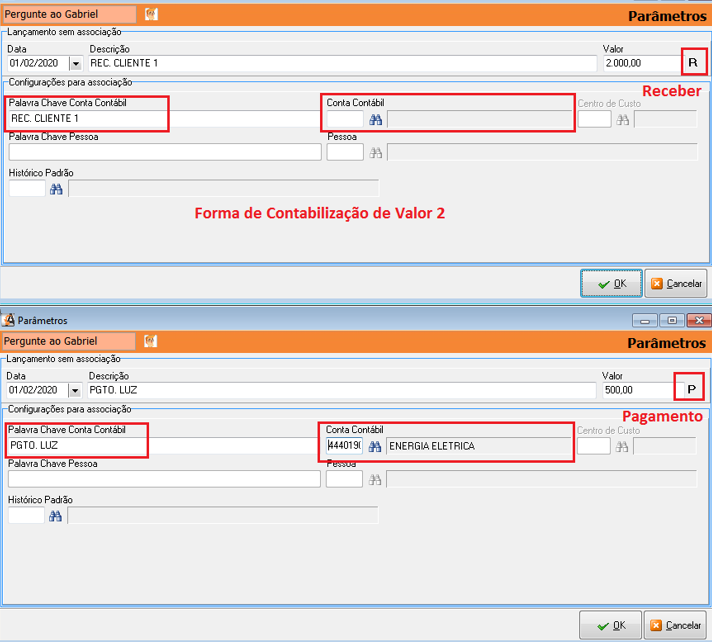The width and height of the screenshot is (712, 642).
Task: Confirm with OK in upper Parâmetros window
Action: [611, 283]
